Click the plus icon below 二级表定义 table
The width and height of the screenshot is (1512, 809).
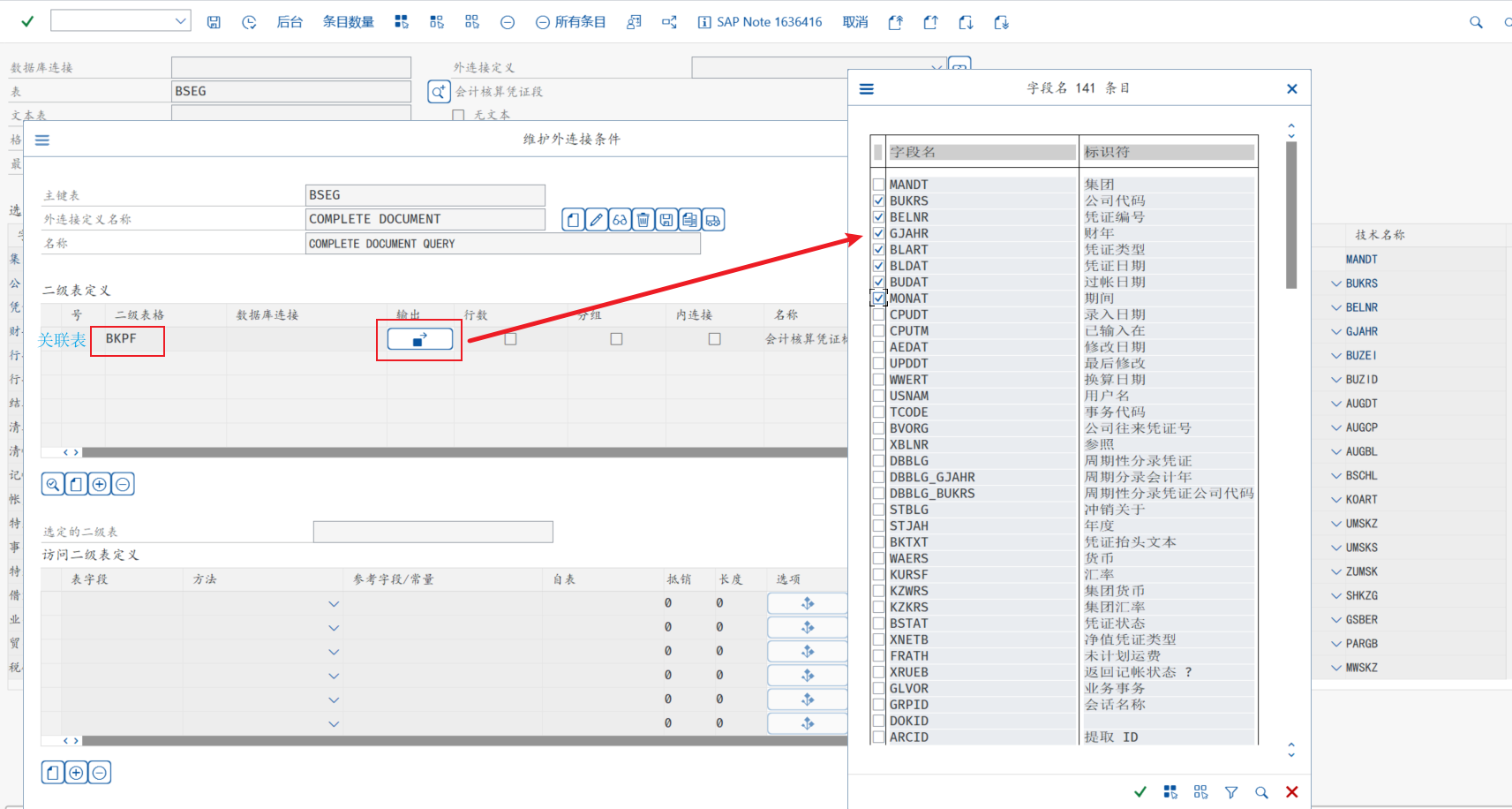tap(100, 484)
